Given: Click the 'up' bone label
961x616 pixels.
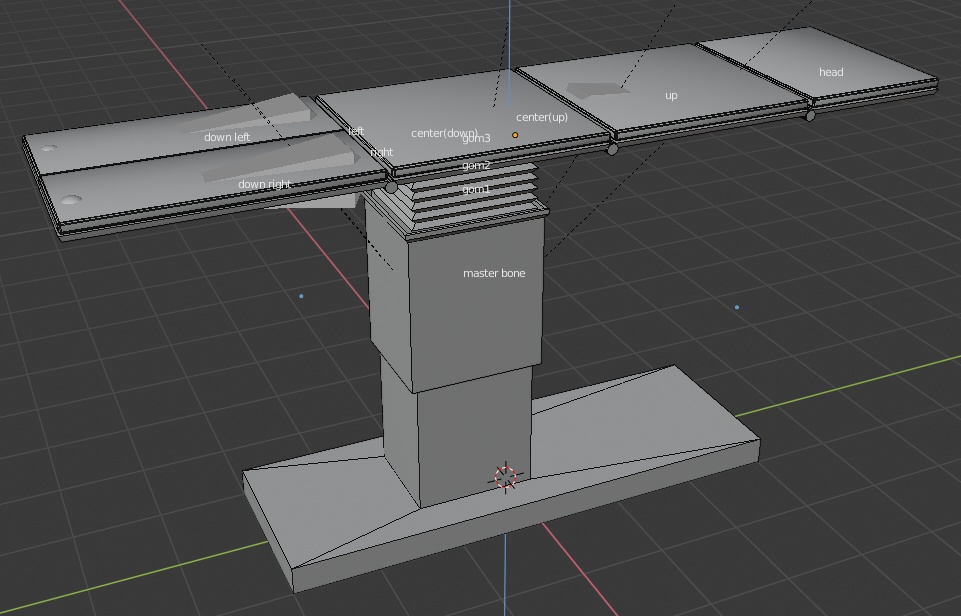Looking at the screenshot, I should pos(670,96).
